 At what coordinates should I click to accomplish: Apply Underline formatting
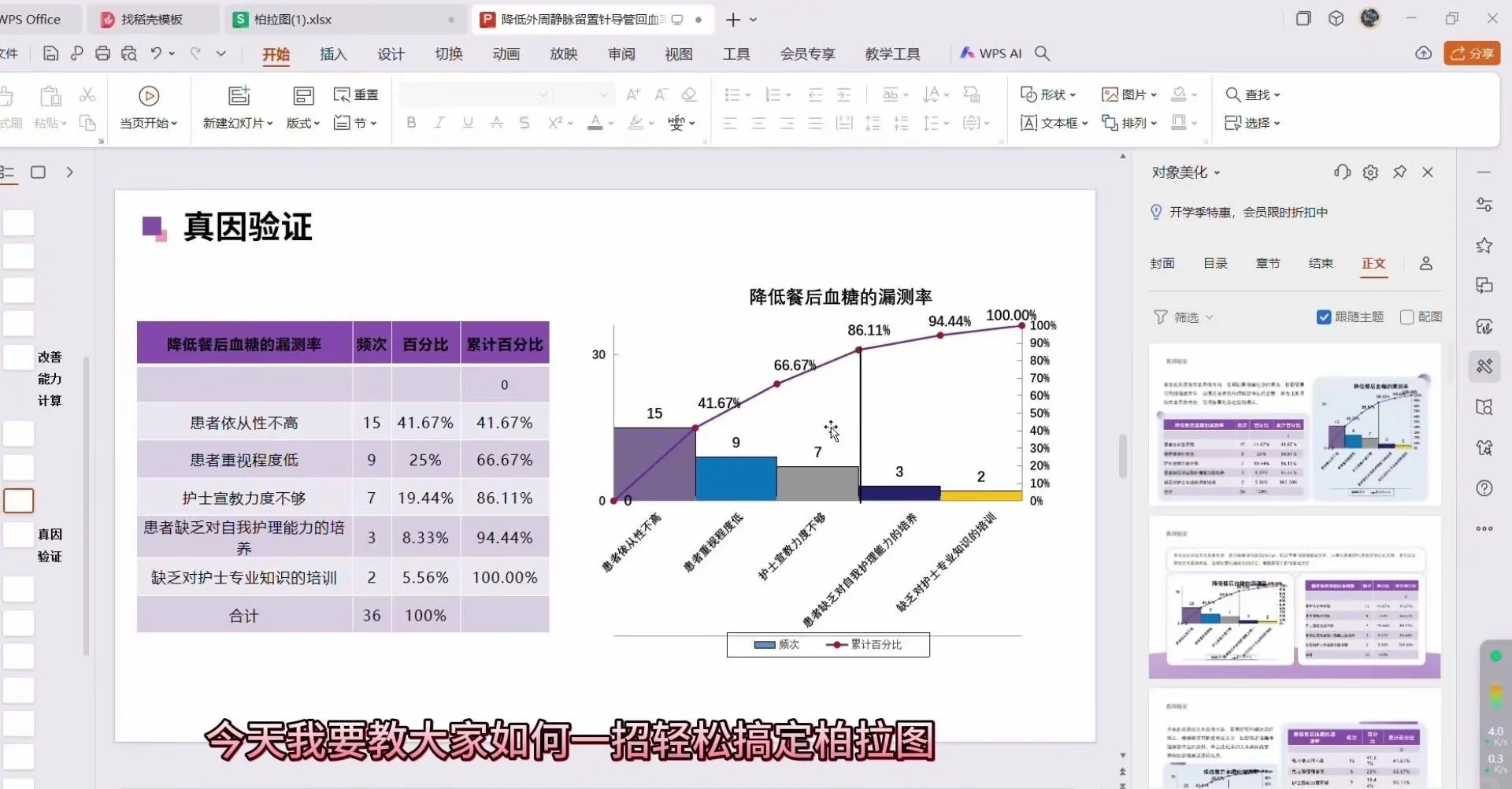(468, 123)
